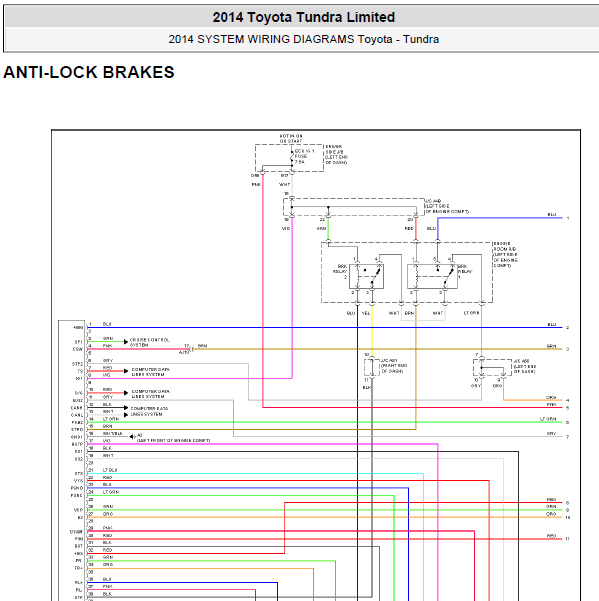
Task: Click the Driver Side J/B location label
Action: pyautogui.click(x=336, y=155)
